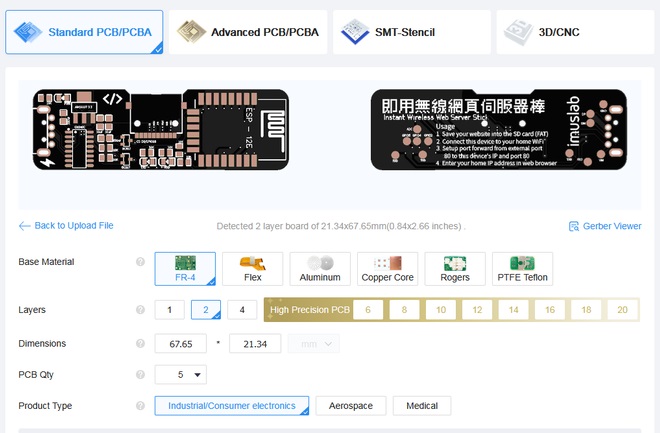The height and width of the screenshot is (433, 660).
Task: Click the Gerber Viewer icon
Action: (574, 226)
